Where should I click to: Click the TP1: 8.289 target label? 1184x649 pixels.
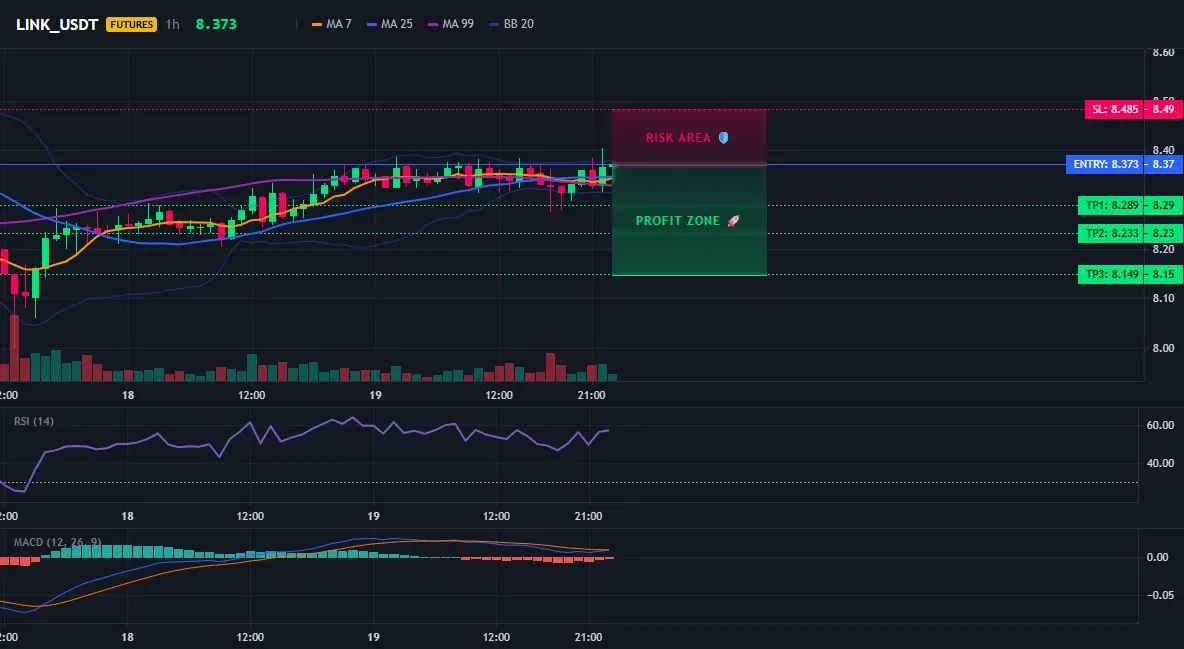(1111, 205)
